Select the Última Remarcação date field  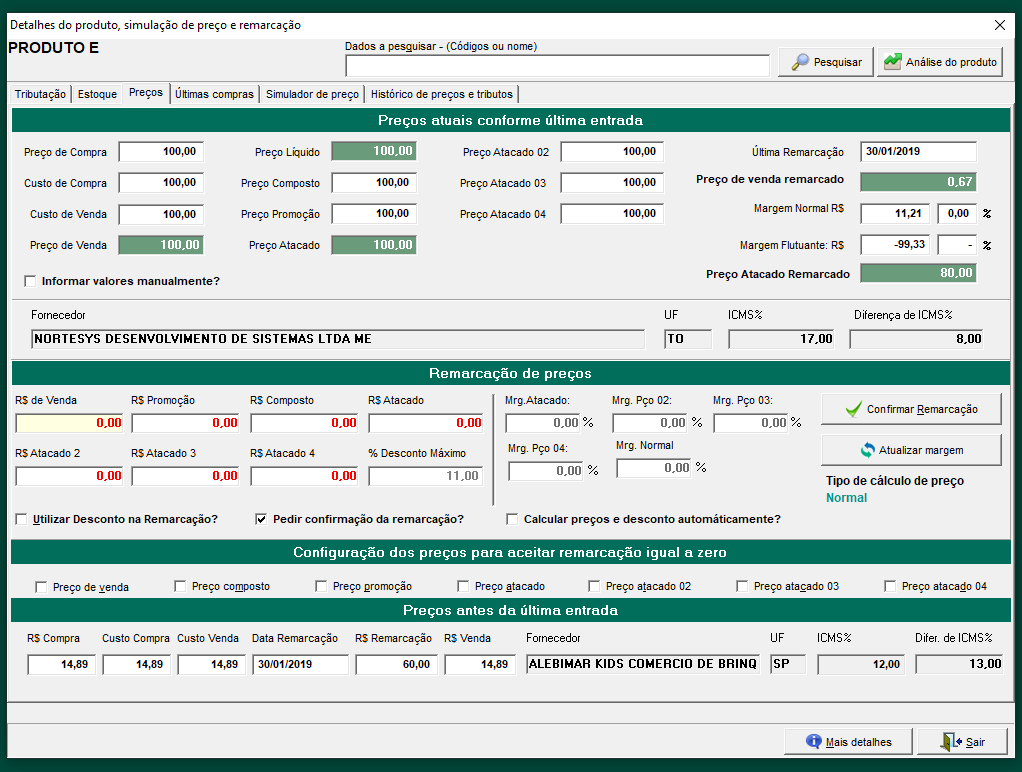pos(917,152)
